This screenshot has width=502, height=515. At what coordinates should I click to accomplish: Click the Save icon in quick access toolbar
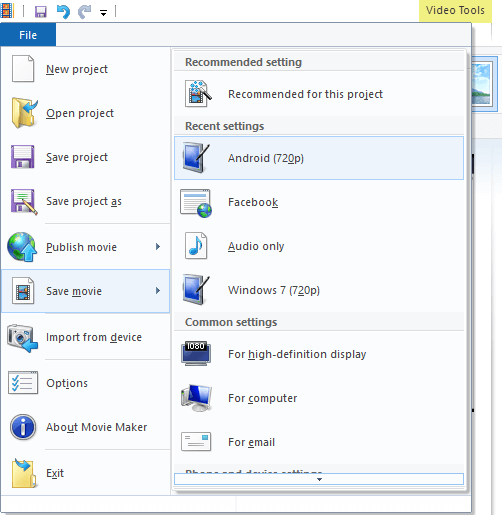click(x=41, y=12)
